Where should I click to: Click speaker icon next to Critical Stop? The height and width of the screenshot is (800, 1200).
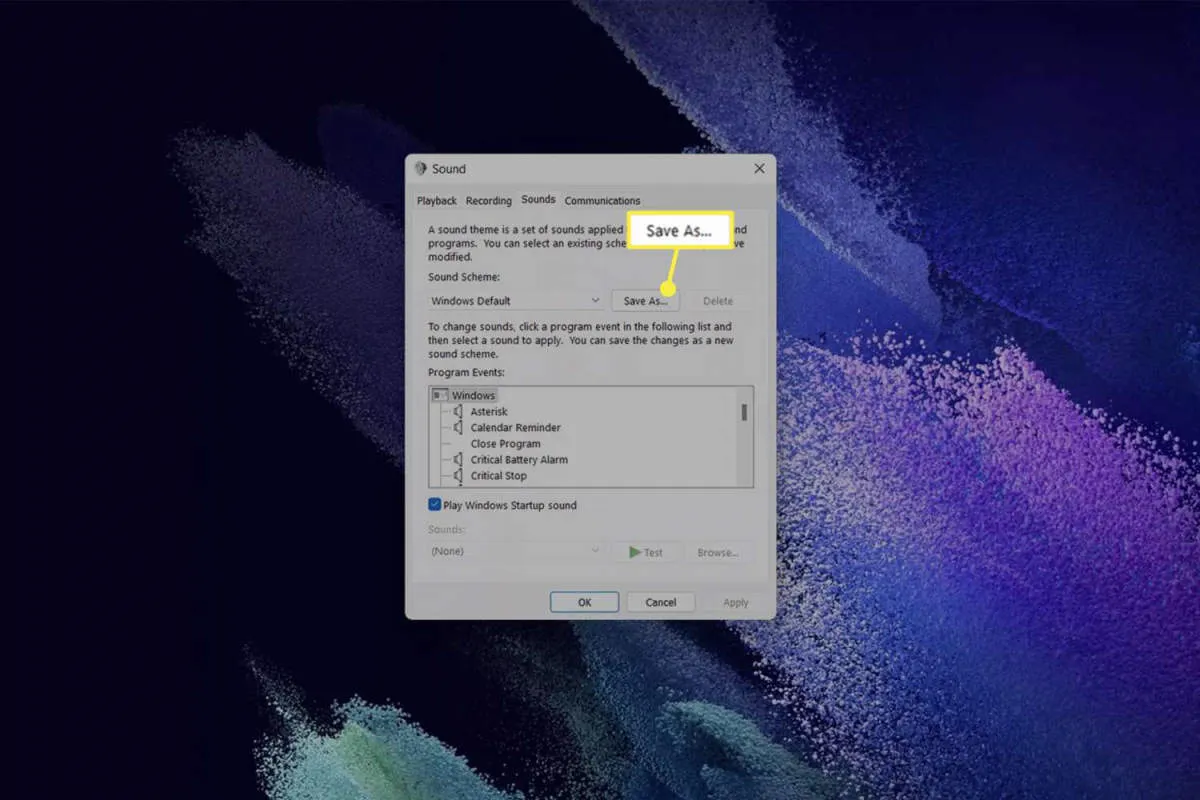point(458,475)
